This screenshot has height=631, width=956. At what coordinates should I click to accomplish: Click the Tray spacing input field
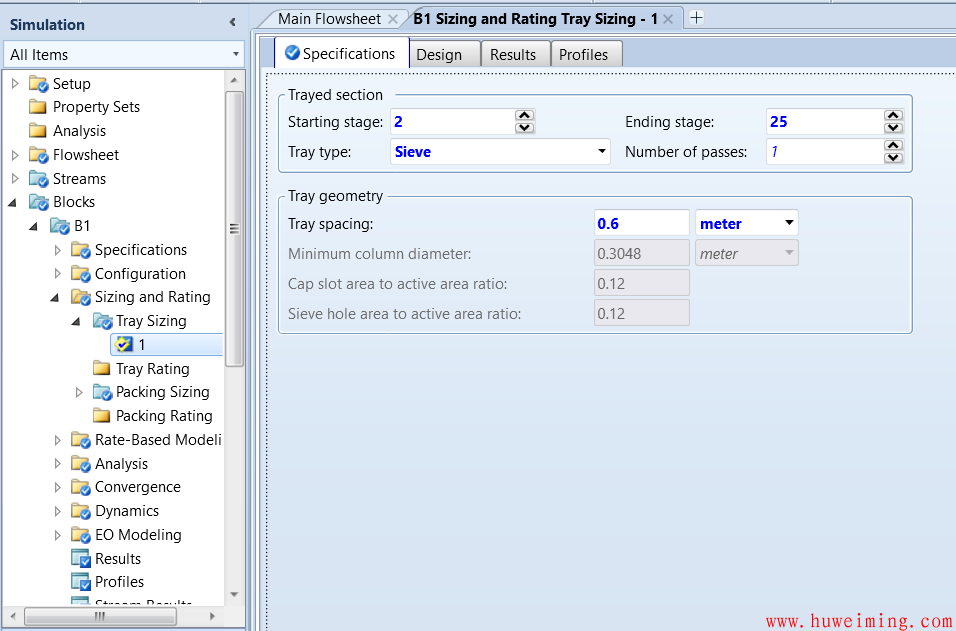pos(641,224)
